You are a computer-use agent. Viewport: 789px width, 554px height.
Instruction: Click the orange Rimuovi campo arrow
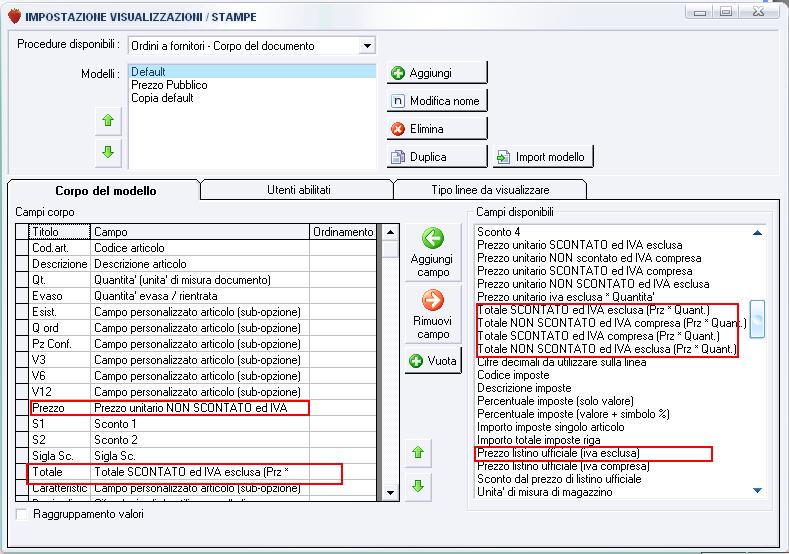coord(433,313)
